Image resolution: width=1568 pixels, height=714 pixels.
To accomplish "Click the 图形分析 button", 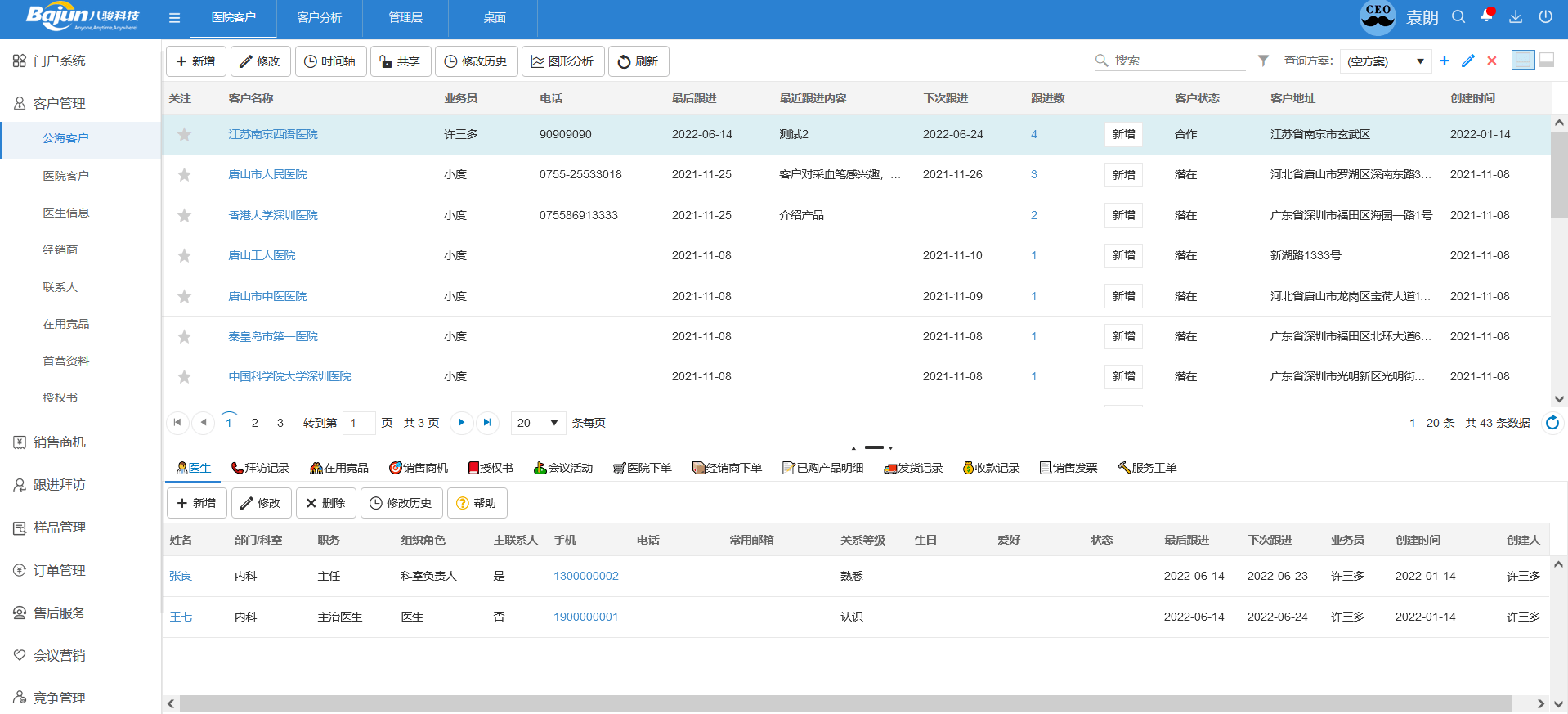I will click(562, 61).
